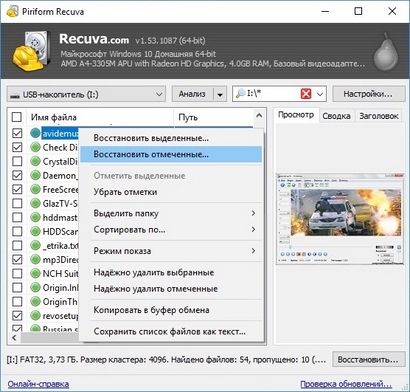Click the green status icon for NCH Suit
This screenshot has width=410, height=392.
pyautogui.click(x=35, y=273)
